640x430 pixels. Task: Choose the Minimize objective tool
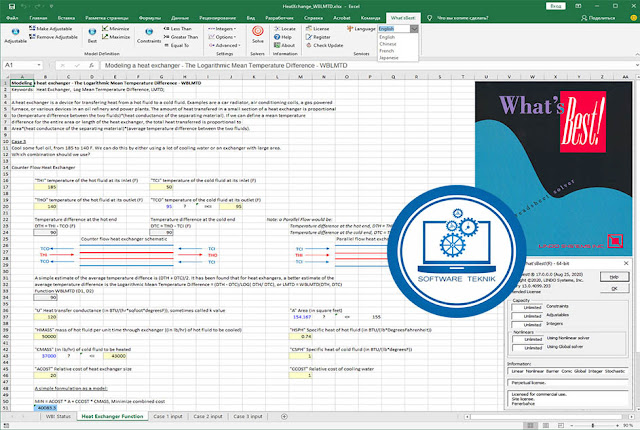(x=116, y=29)
